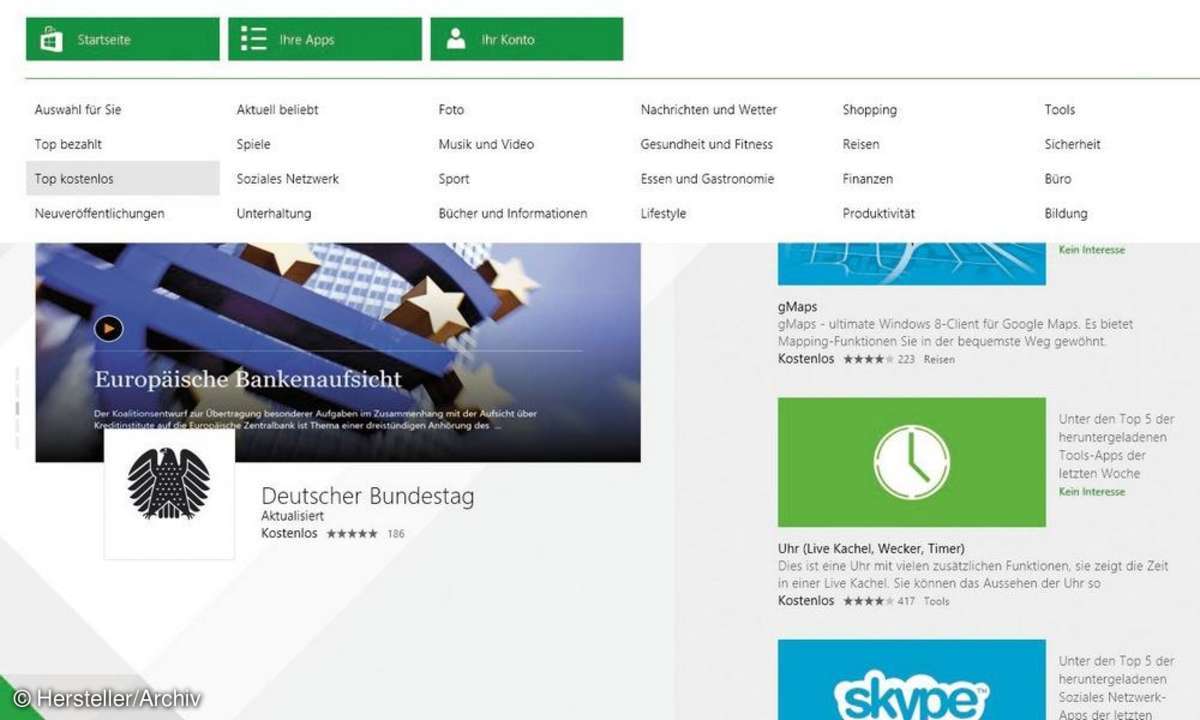The height and width of the screenshot is (720, 1200).
Task: Open the Unterhaltung category
Action: click(x=273, y=213)
